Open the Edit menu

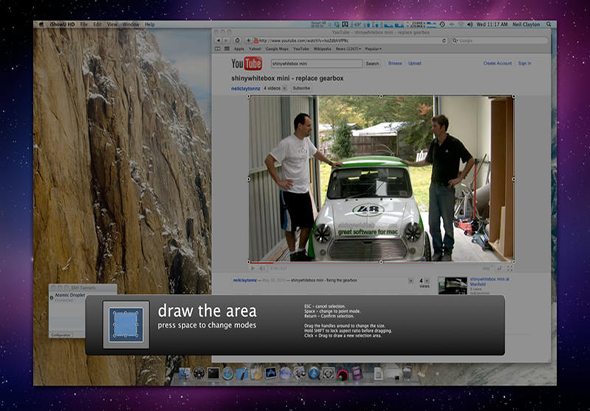(97, 24)
